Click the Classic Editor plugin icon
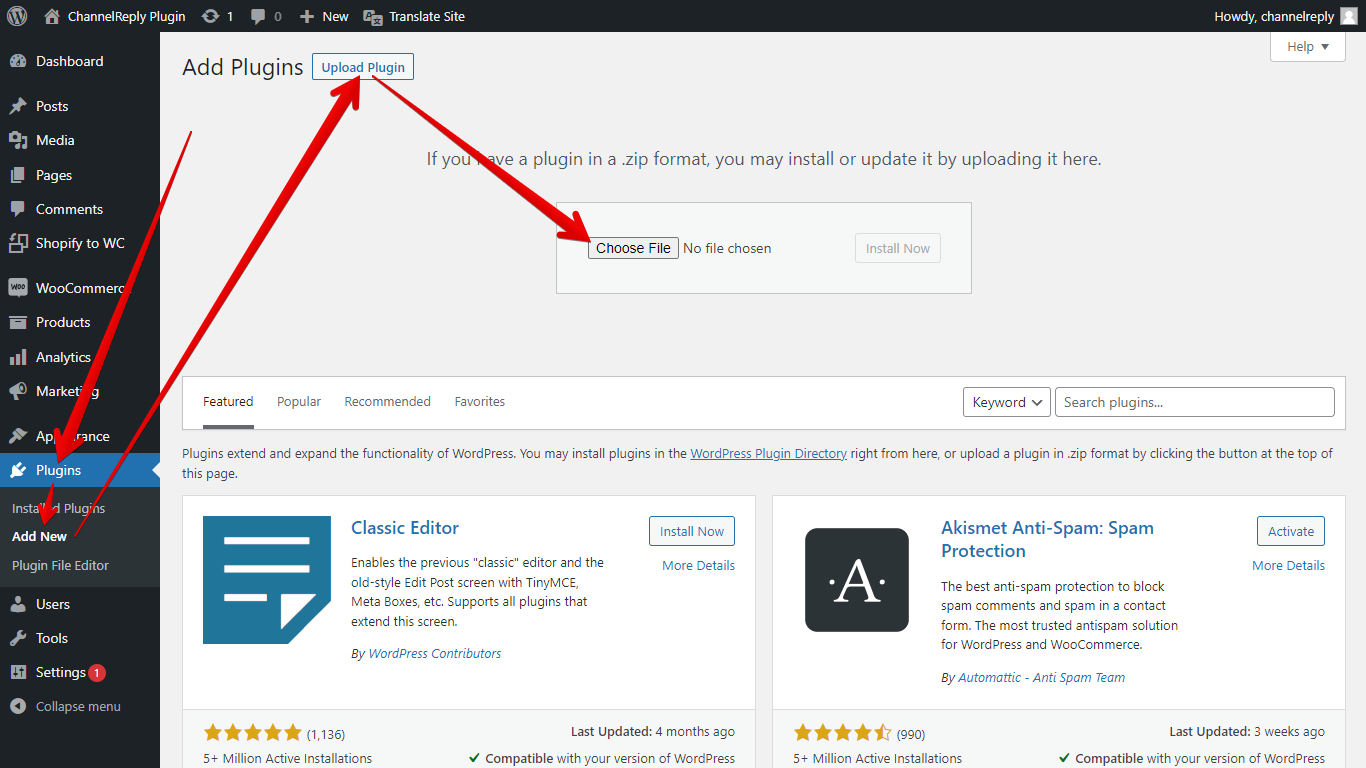The height and width of the screenshot is (768, 1366). pos(267,580)
